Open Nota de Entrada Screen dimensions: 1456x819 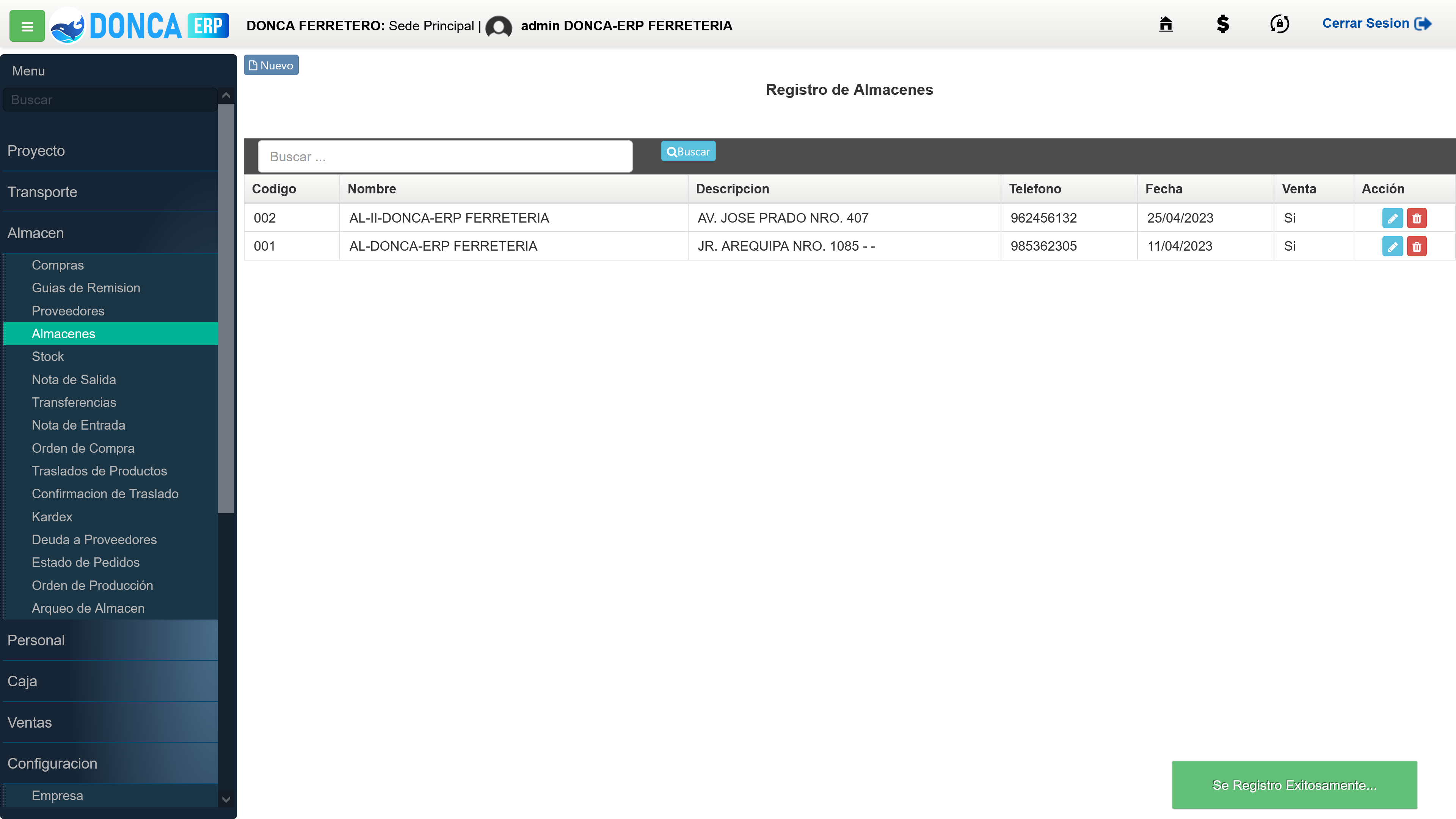tap(110, 425)
